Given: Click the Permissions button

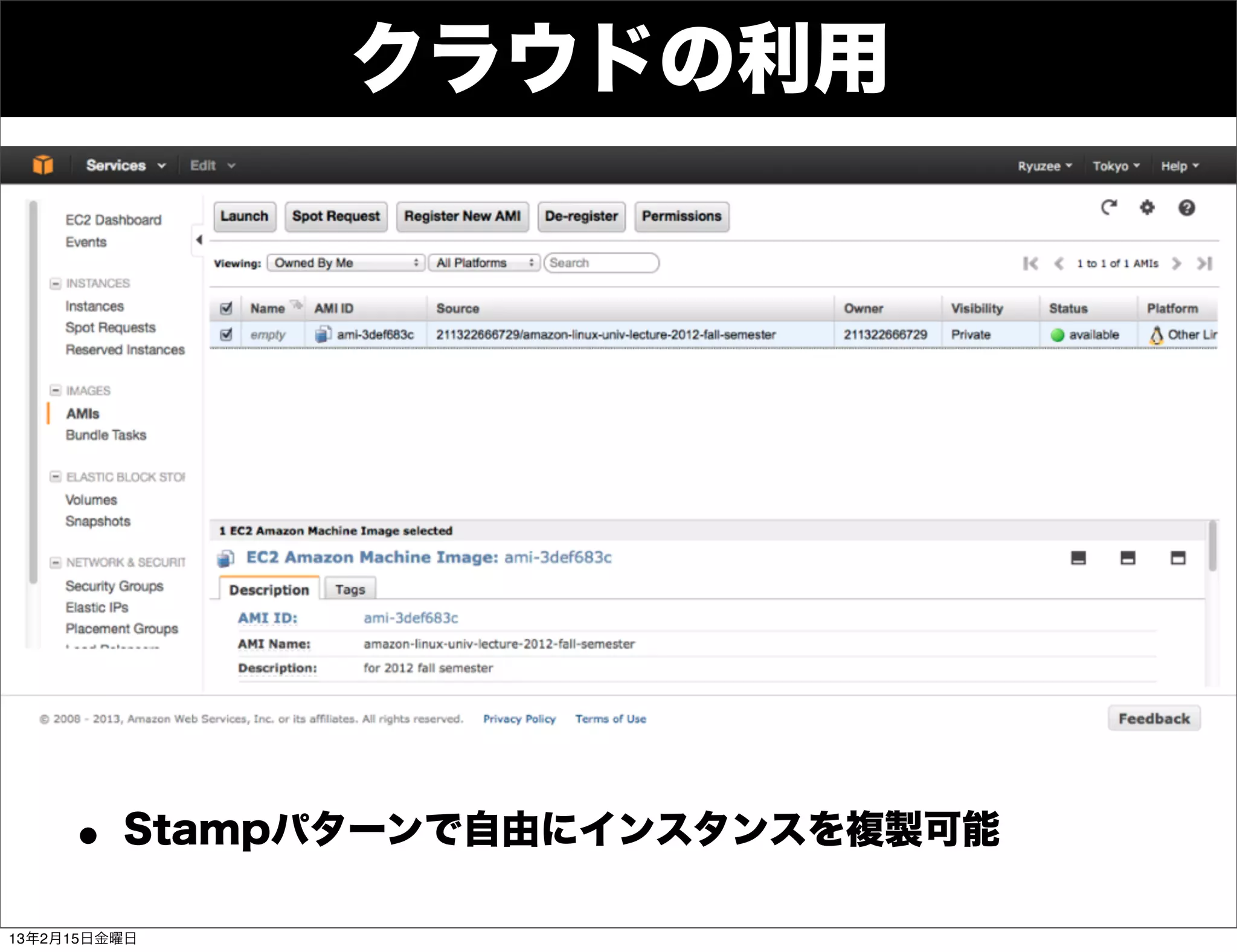Looking at the screenshot, I should (x=682, y=216).
